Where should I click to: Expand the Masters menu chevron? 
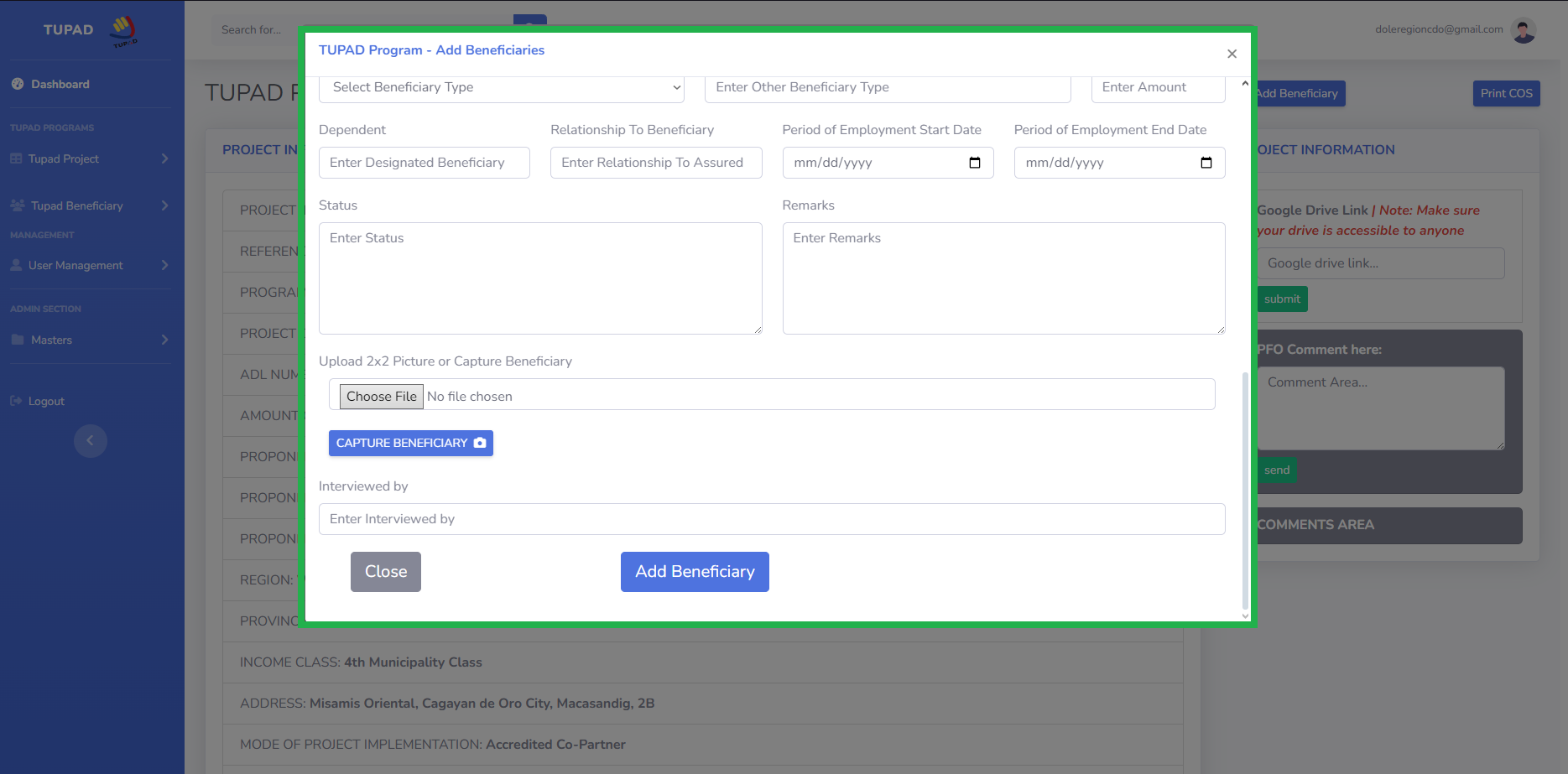pos(164,340)
